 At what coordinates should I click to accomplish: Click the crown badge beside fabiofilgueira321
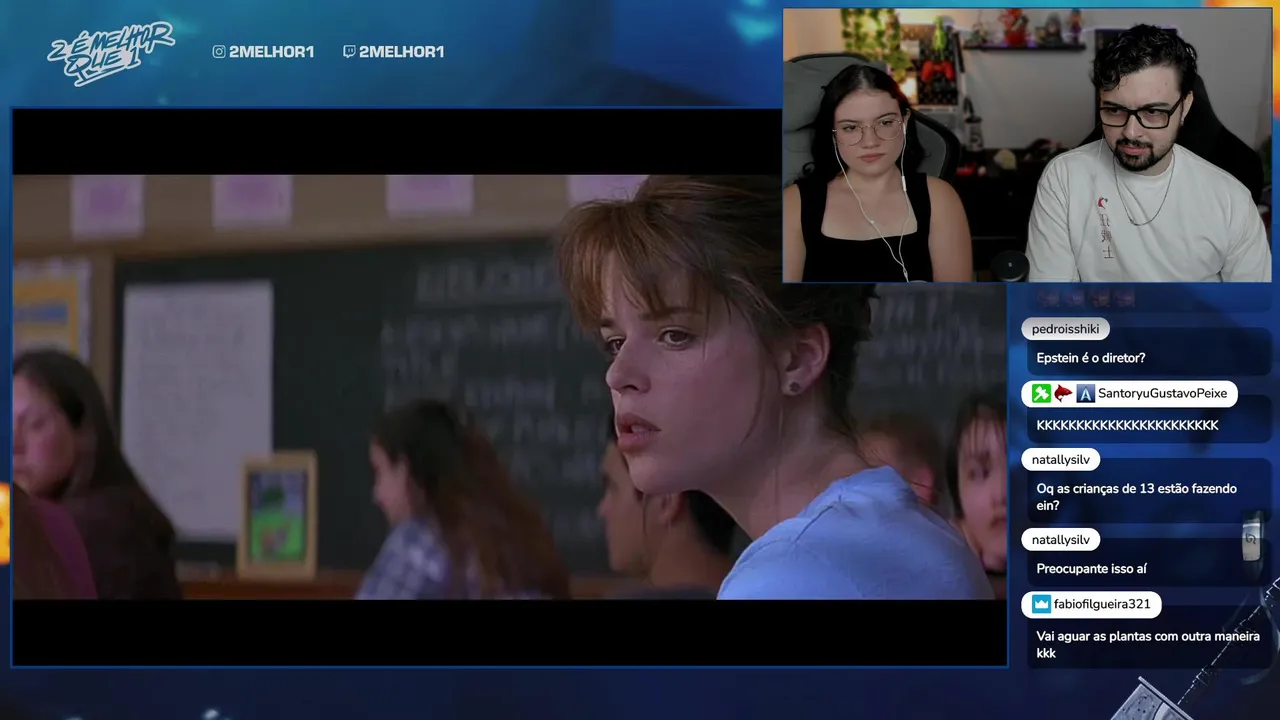point(1041,604)
